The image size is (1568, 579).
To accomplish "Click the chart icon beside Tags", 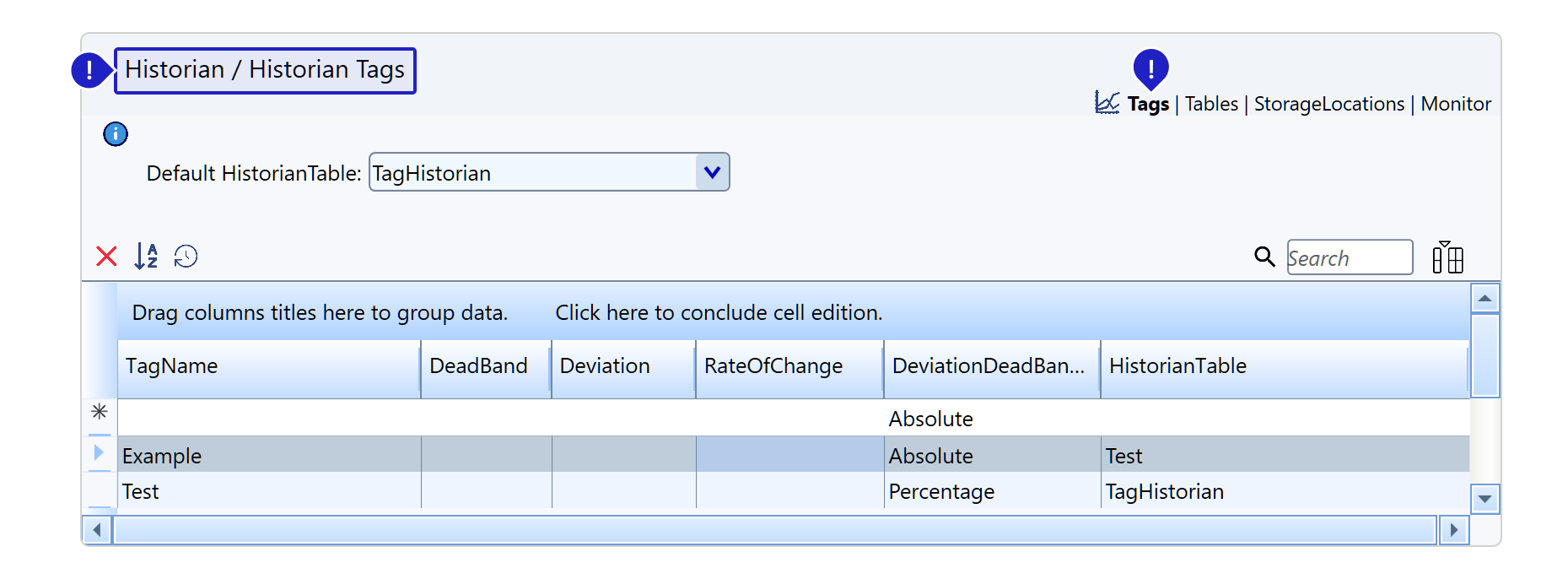I will point(1107,103).
